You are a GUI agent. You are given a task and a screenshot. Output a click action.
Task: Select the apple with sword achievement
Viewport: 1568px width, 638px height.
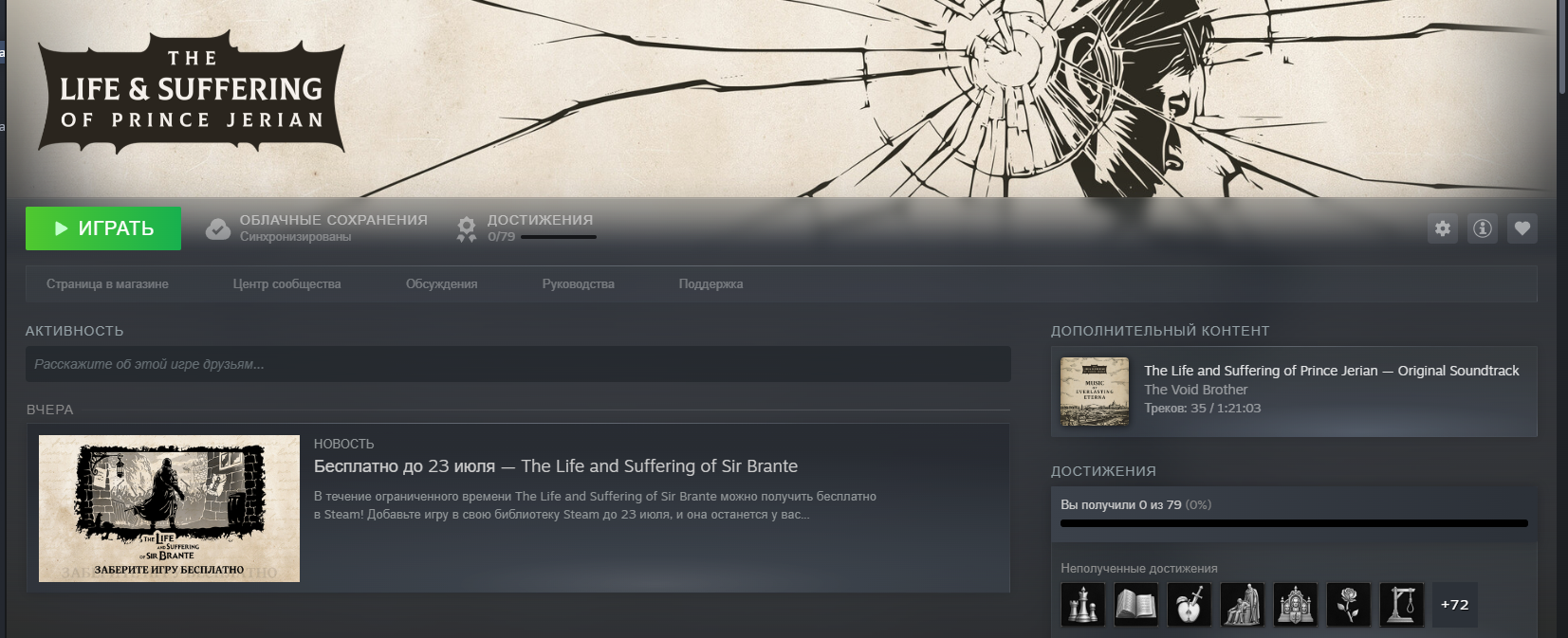point(1189,605)
